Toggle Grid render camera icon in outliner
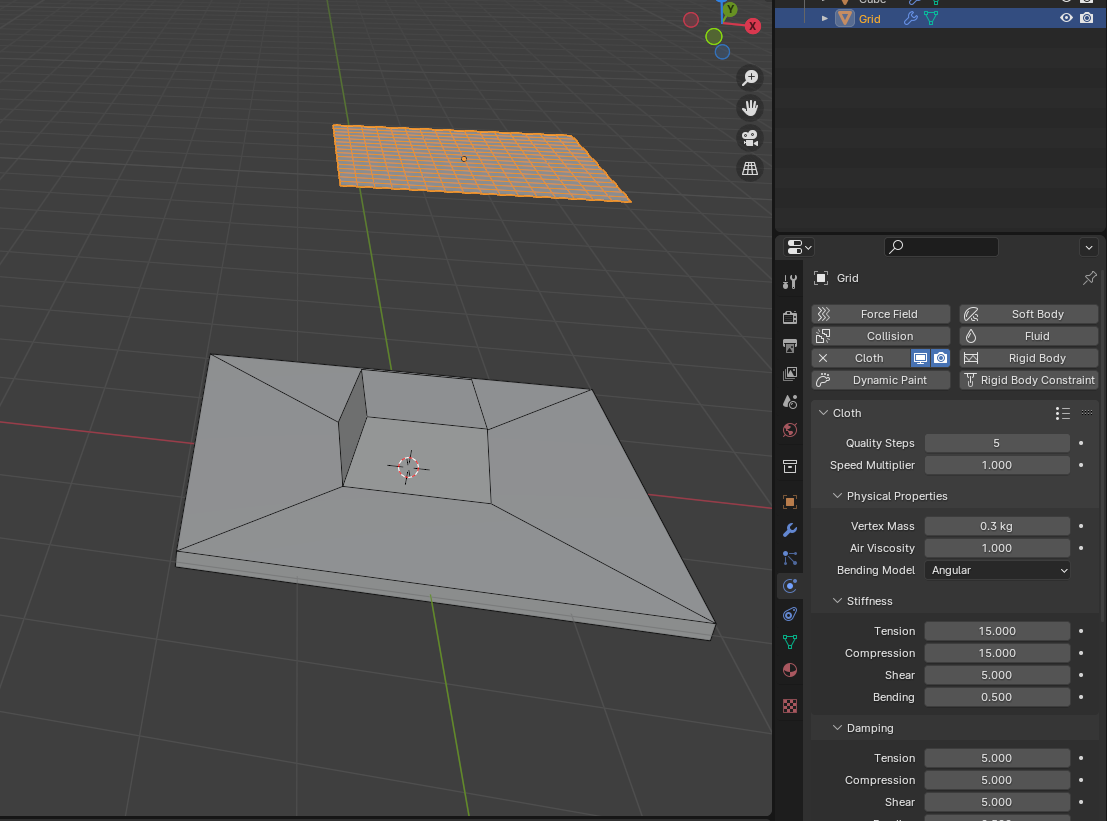The width and height of the screenshot is (1107, 821). (x=1087, y=18)
